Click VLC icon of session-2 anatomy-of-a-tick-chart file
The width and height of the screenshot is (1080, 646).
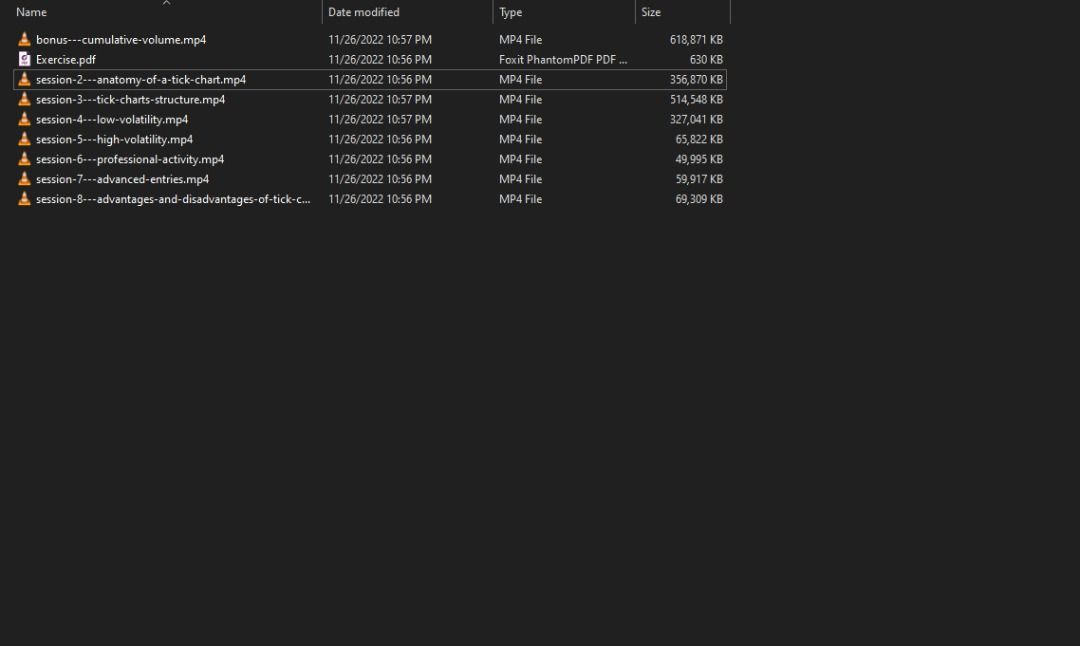(25, 80)
